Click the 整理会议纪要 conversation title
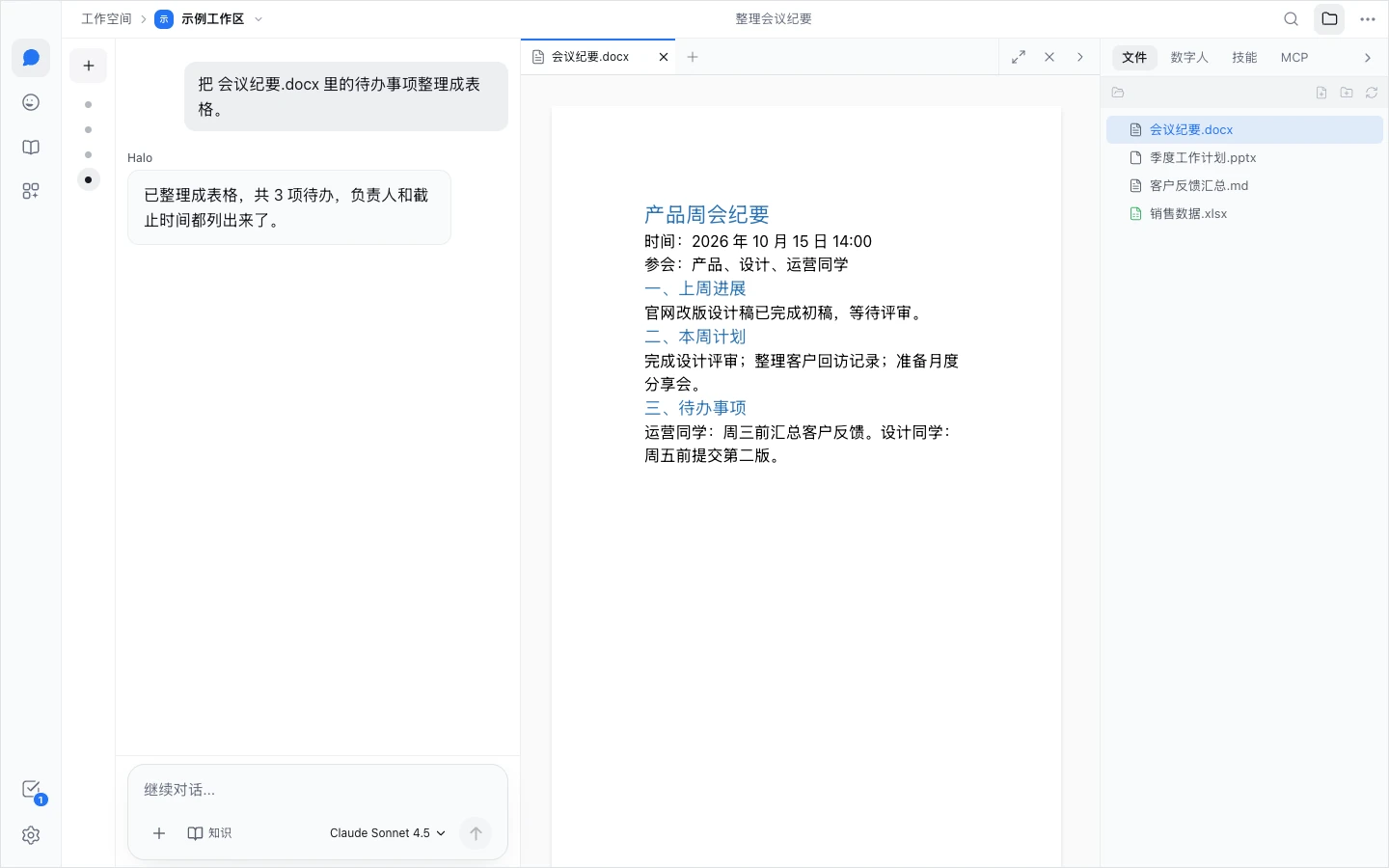1389x868 pixels. [x=774, y=19]
